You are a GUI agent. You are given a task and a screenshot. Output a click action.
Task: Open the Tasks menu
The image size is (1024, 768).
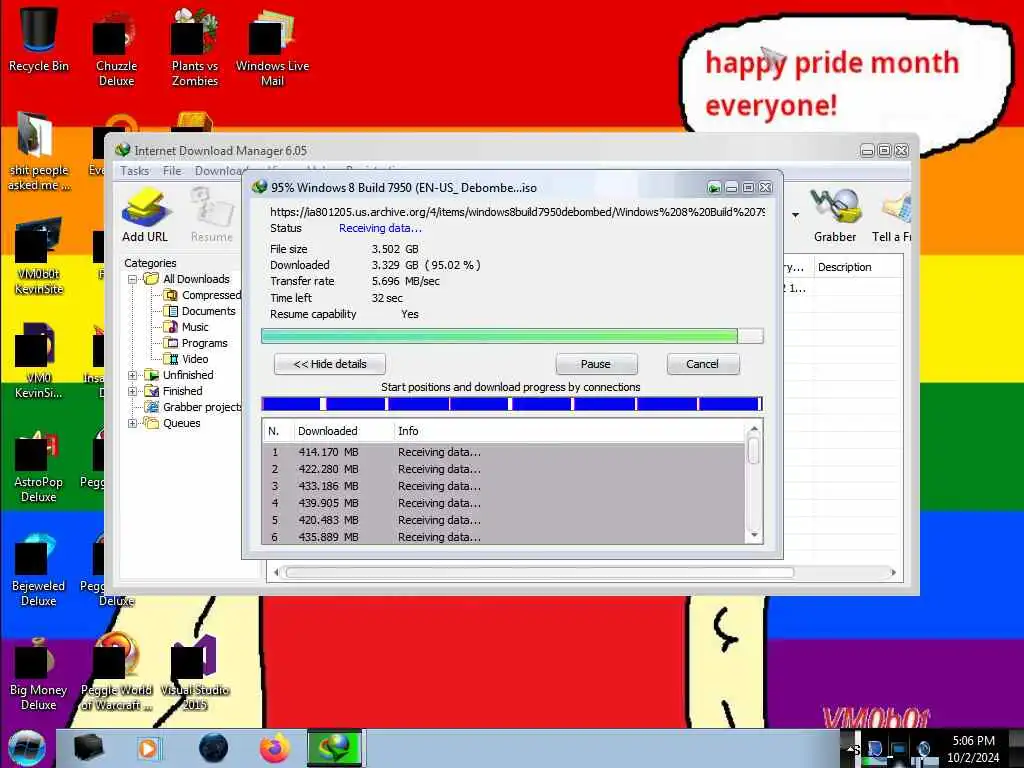click(135, 171)
